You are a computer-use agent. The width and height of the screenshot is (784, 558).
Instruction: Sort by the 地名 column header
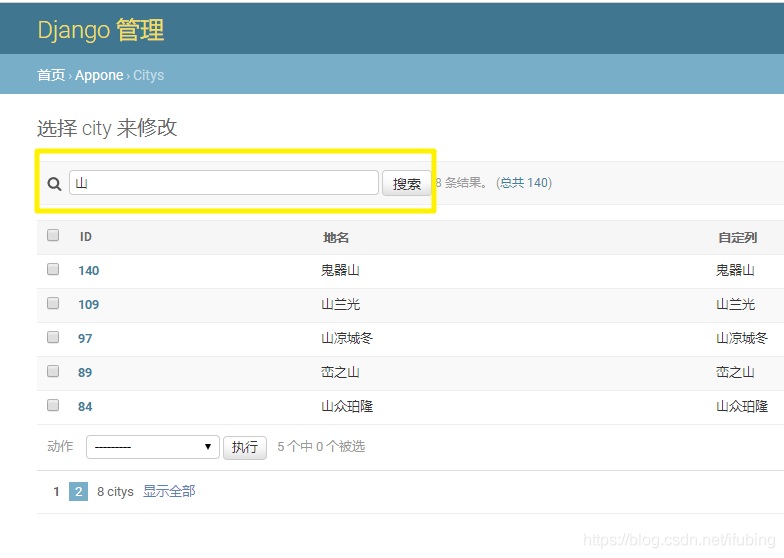(336, 238)
